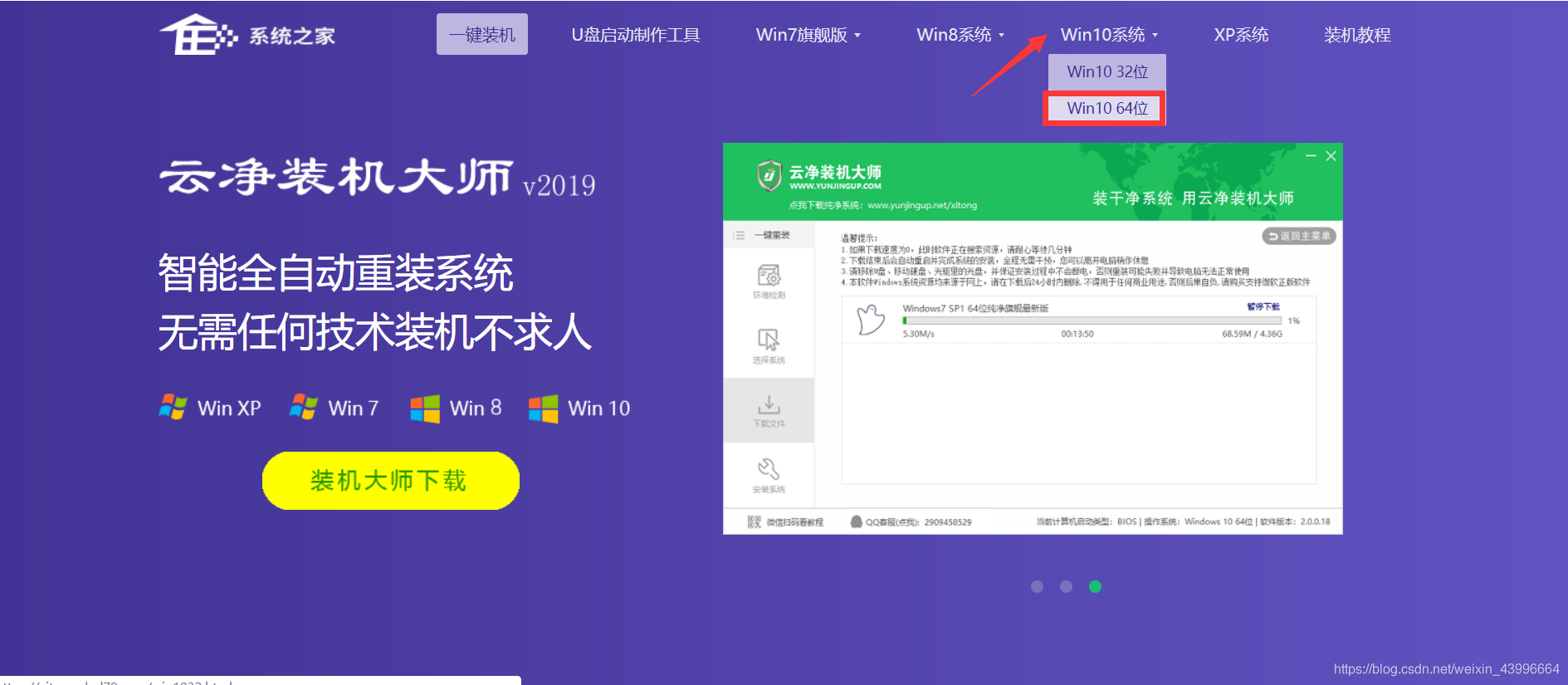Open the 安装系统 wrench icon
The width and height of the screenshot is (1568, 685).
click(x=769, y=469)
